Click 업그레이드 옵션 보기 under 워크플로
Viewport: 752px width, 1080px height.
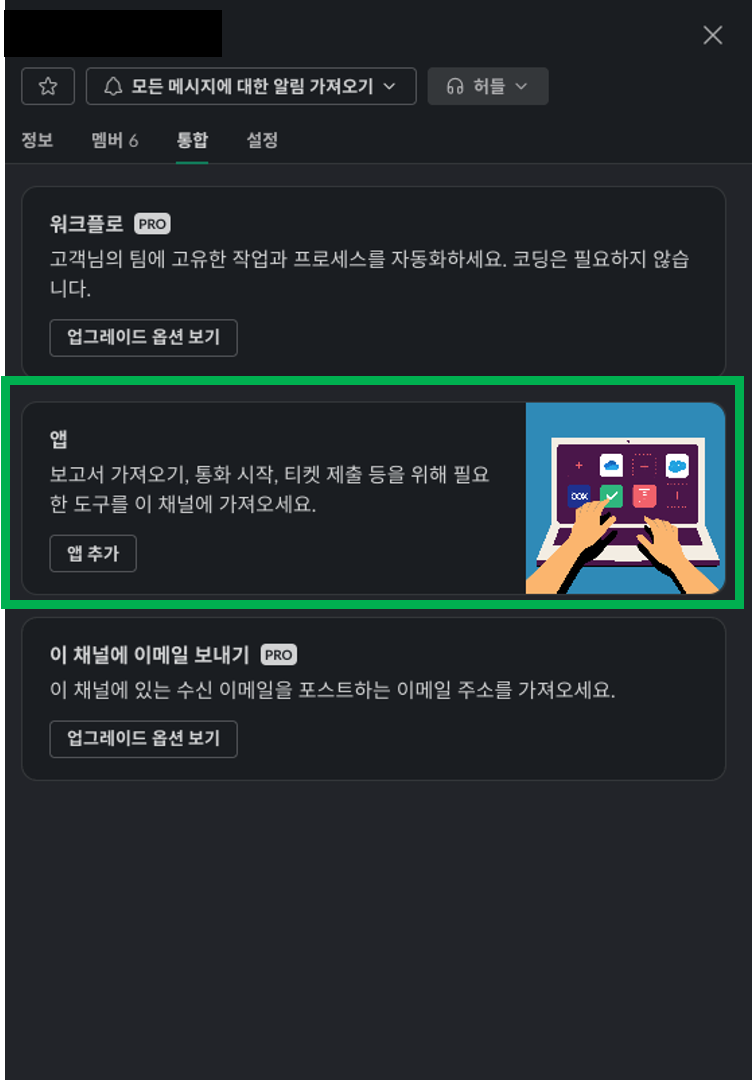[x=143, y=338]
